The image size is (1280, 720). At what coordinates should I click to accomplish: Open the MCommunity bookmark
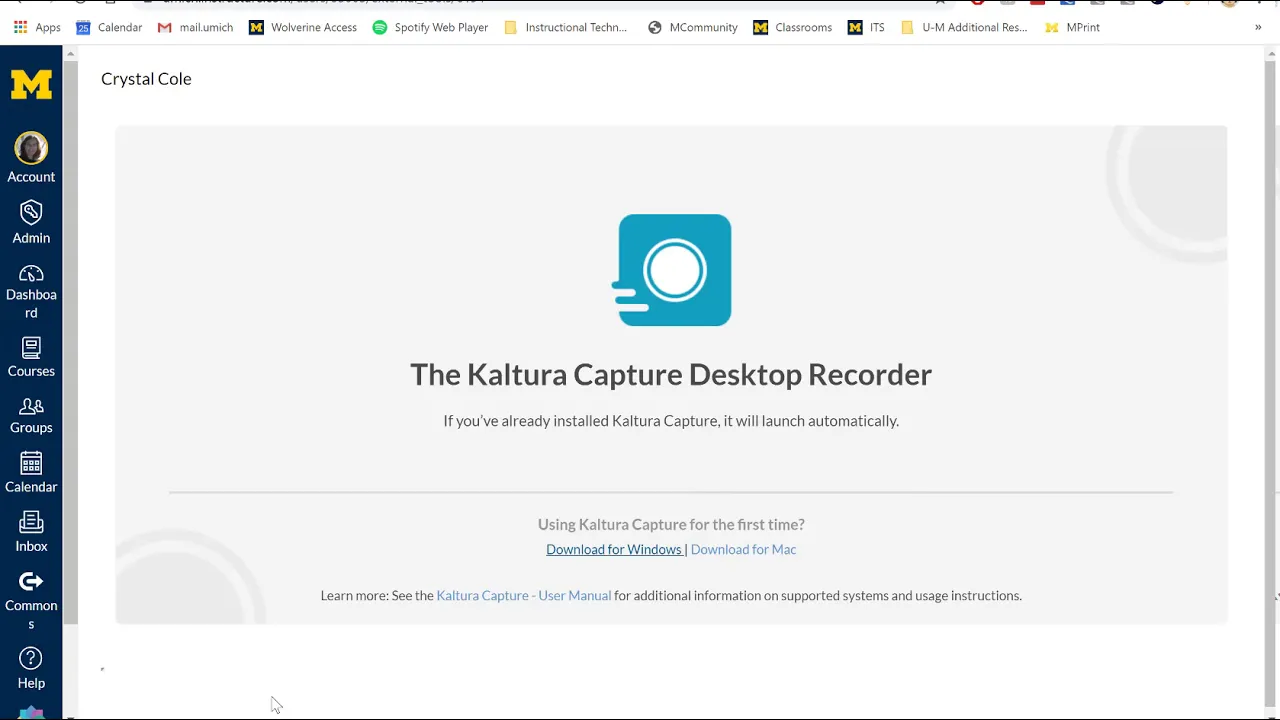point(693,27)
